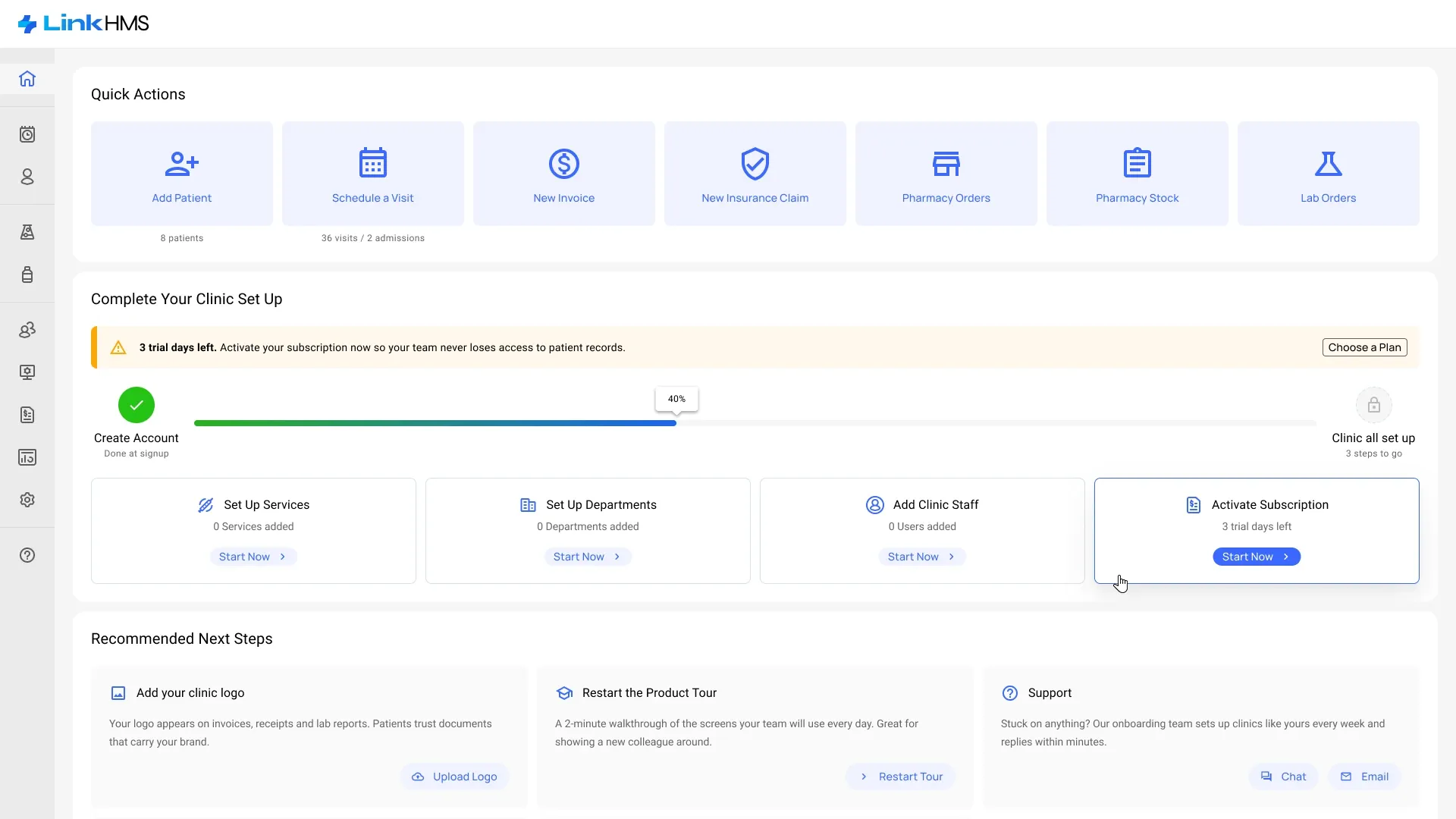Viewport: 1456px width, 819px height.
Task: Start a New Insurance Claim
Action: click(755, 174)
